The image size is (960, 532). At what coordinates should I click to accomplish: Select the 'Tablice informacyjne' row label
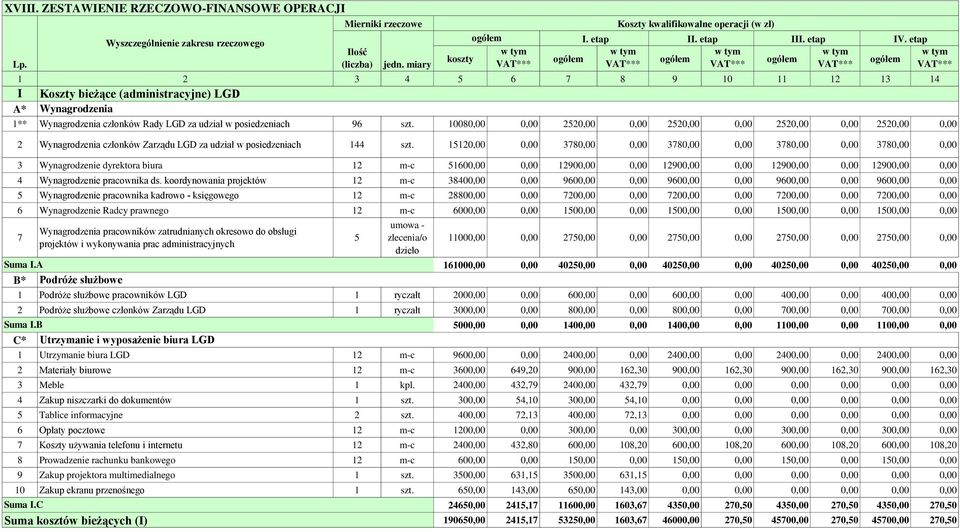pos(81,414)
